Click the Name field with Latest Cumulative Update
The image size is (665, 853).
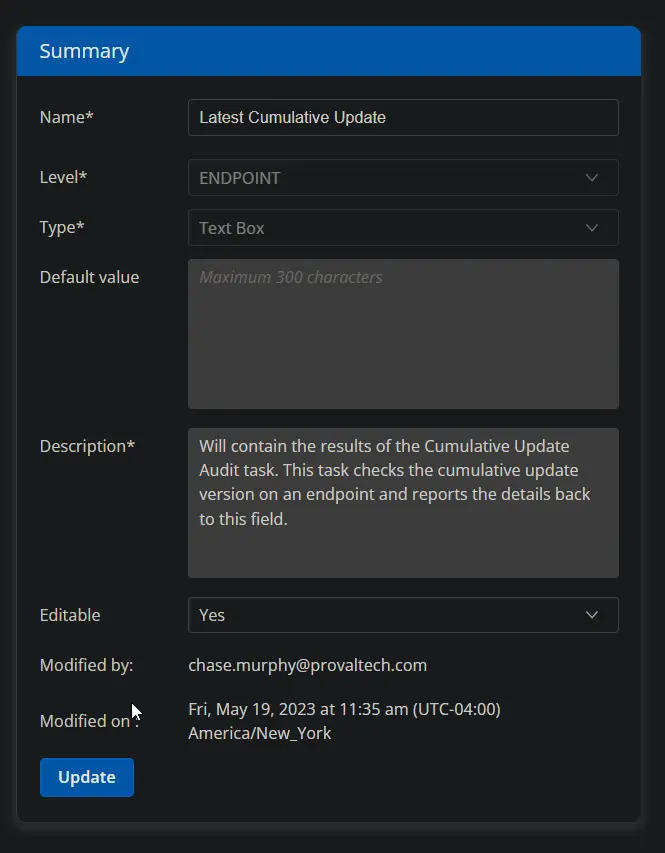pos(403,118)
